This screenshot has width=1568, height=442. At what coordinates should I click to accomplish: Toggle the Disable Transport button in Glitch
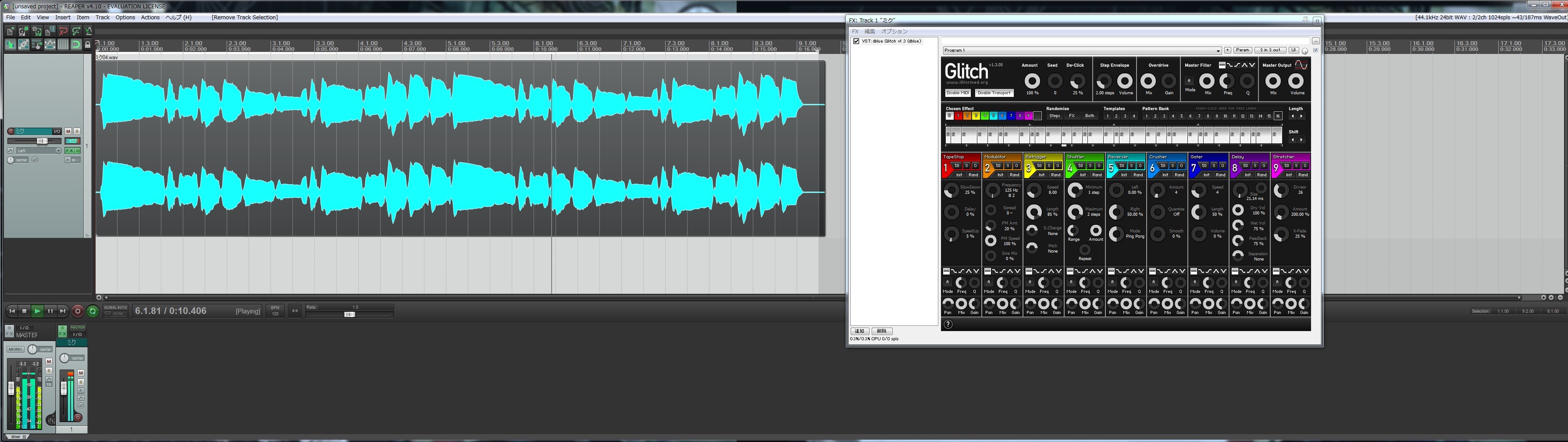[x=994, y=93]
